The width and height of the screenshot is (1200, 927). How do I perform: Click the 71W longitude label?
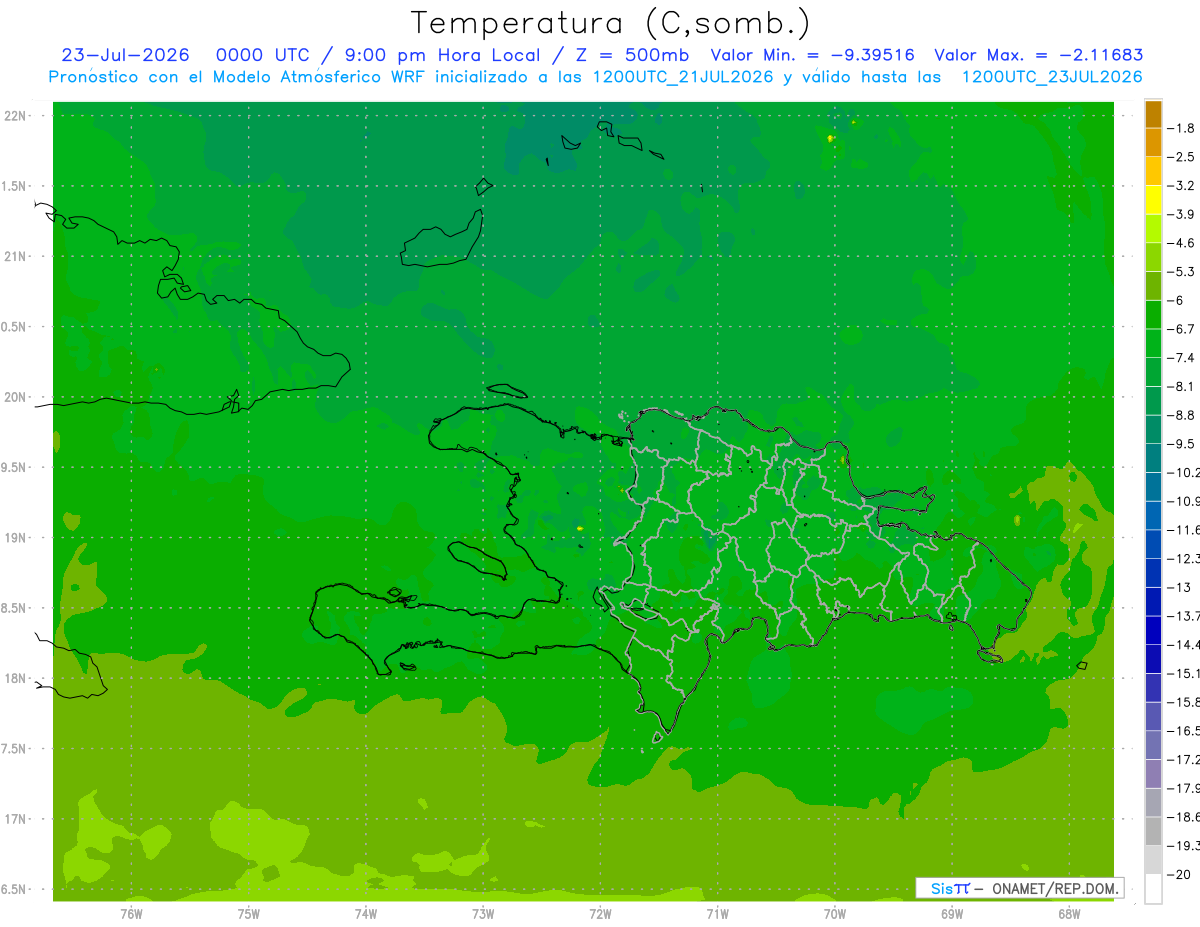pyautogui.click(x=717, y=914)
